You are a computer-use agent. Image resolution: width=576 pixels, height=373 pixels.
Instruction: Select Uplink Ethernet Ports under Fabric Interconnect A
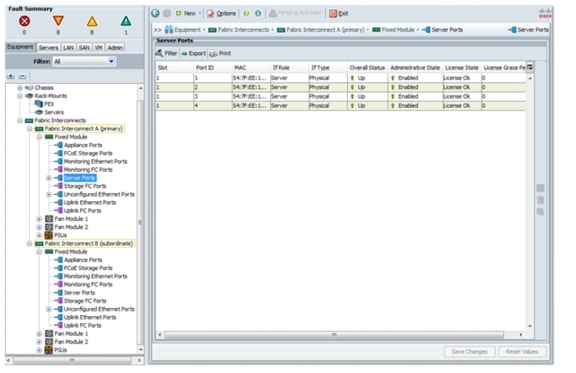(x=90, y=202)
